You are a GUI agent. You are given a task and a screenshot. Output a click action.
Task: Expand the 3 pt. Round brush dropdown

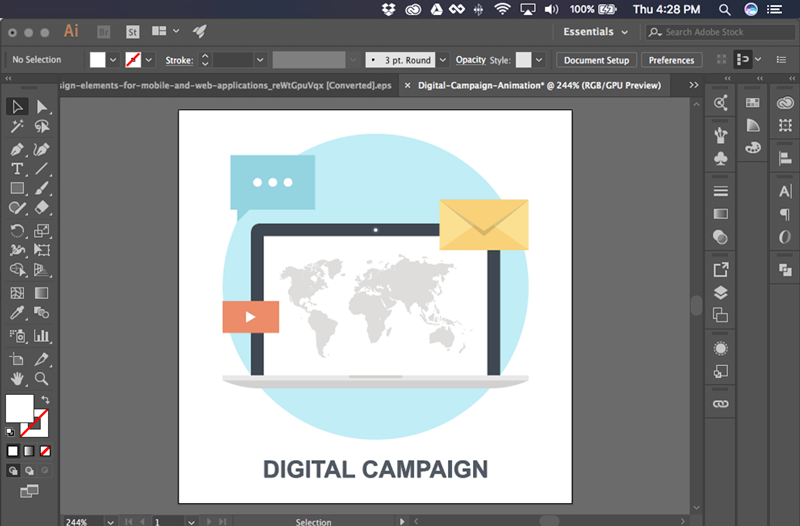442,60
